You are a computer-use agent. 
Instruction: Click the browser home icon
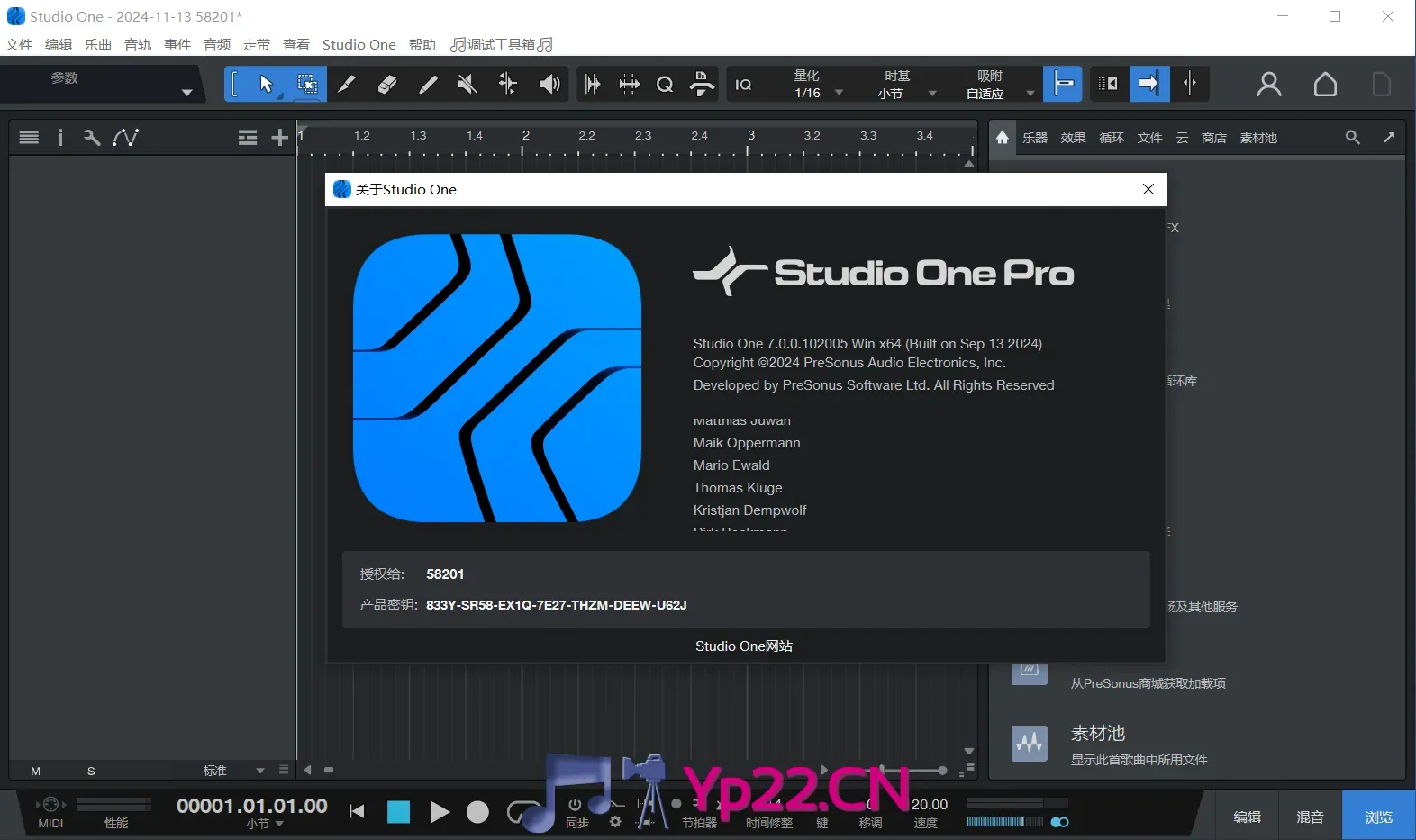[1003, 137]
